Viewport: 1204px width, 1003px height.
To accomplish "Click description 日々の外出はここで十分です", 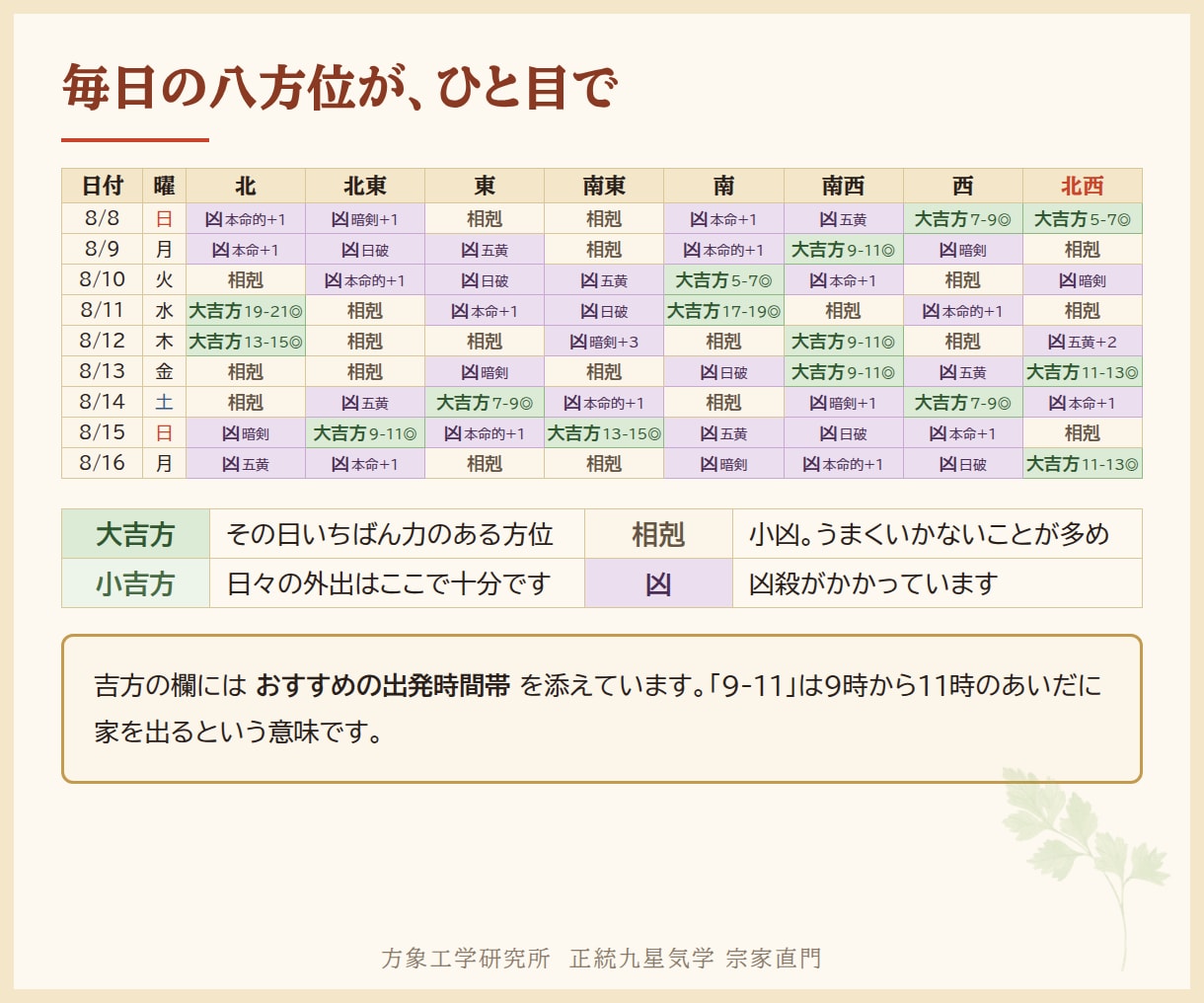I will pos(389,583).
